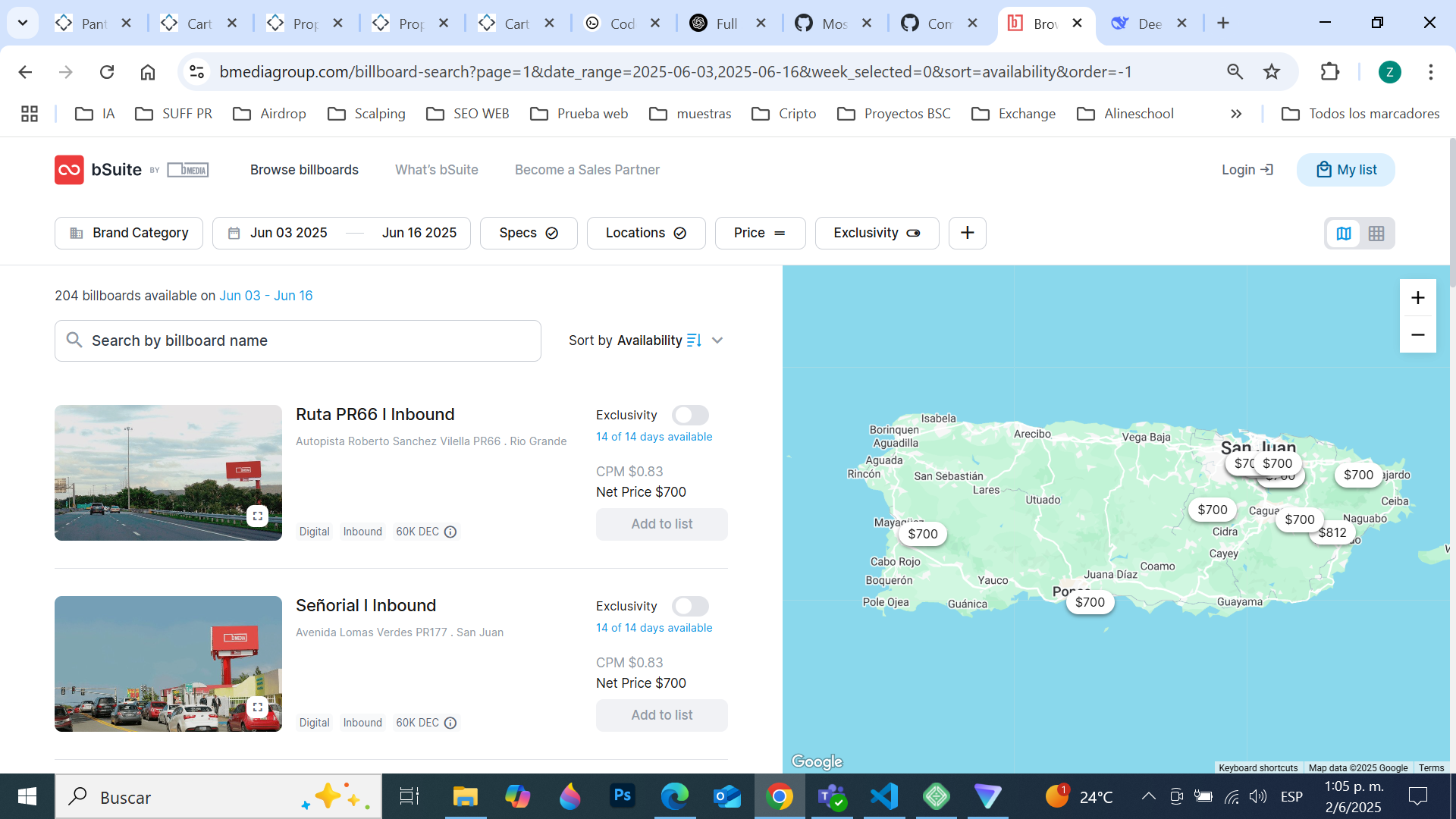Screen dimensions: 1456x819
Task: Zoom out on the map
Action: point(1417,334)
